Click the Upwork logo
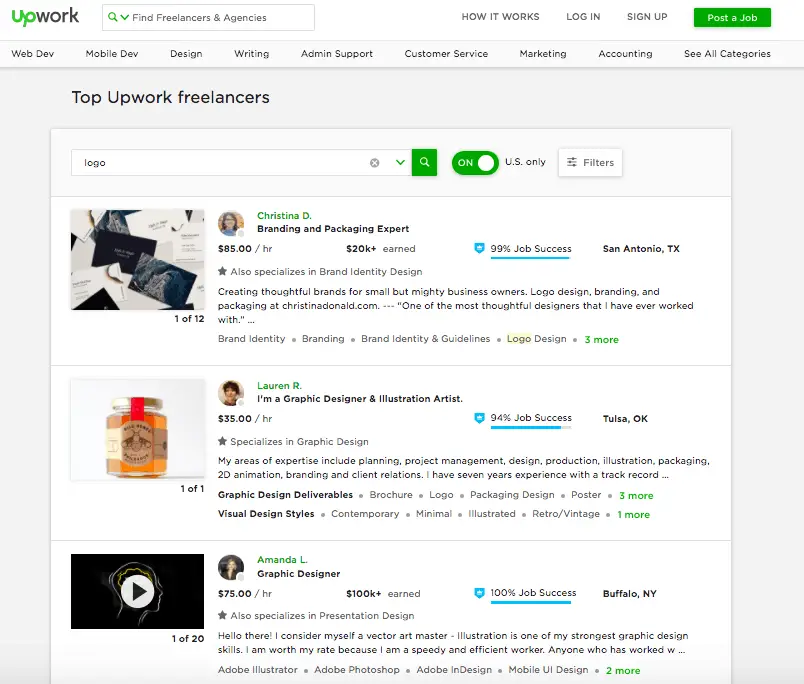 click(45, 16)
